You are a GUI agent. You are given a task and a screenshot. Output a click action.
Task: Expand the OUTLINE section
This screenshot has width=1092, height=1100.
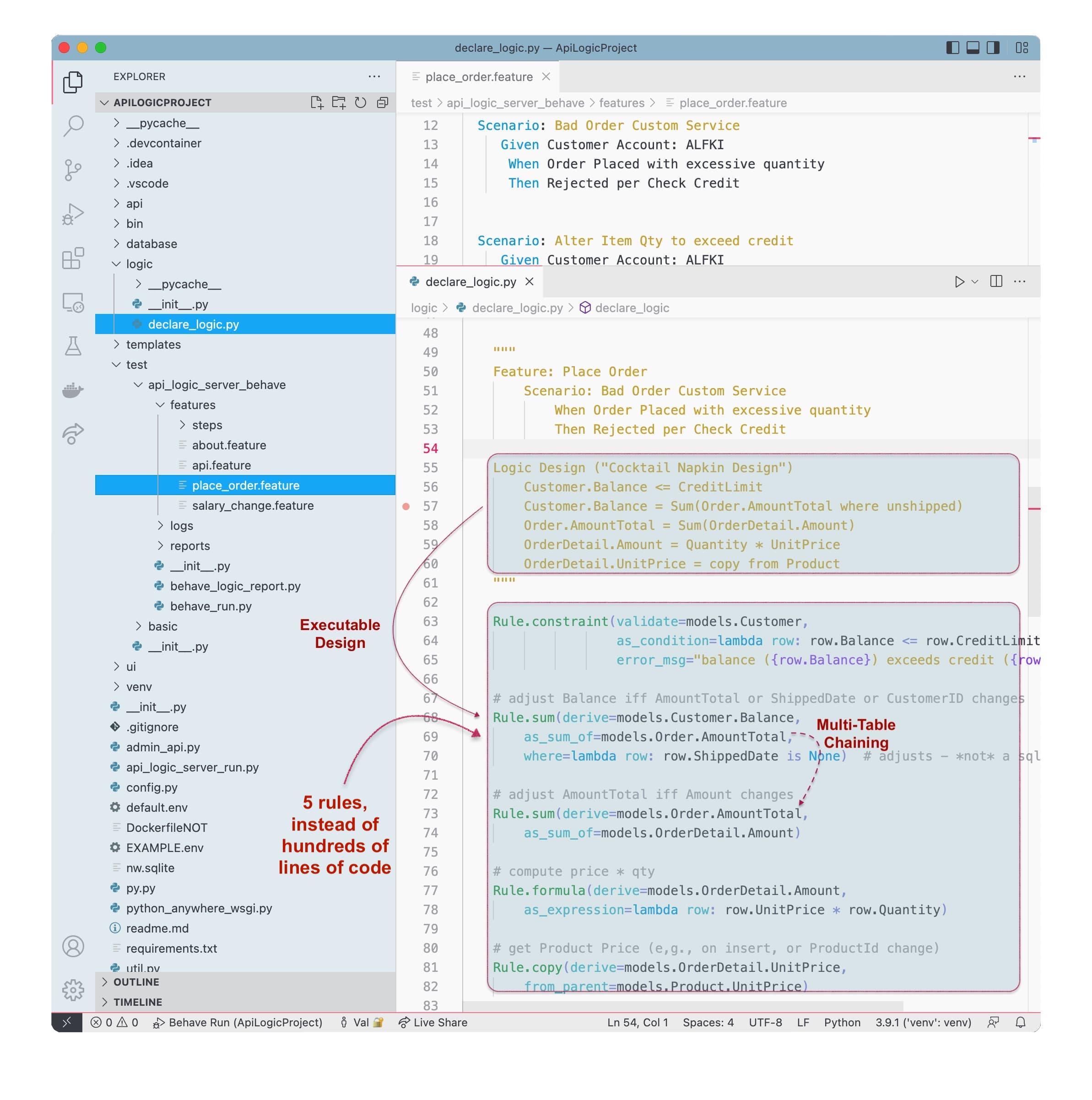[x=136, y=981]
